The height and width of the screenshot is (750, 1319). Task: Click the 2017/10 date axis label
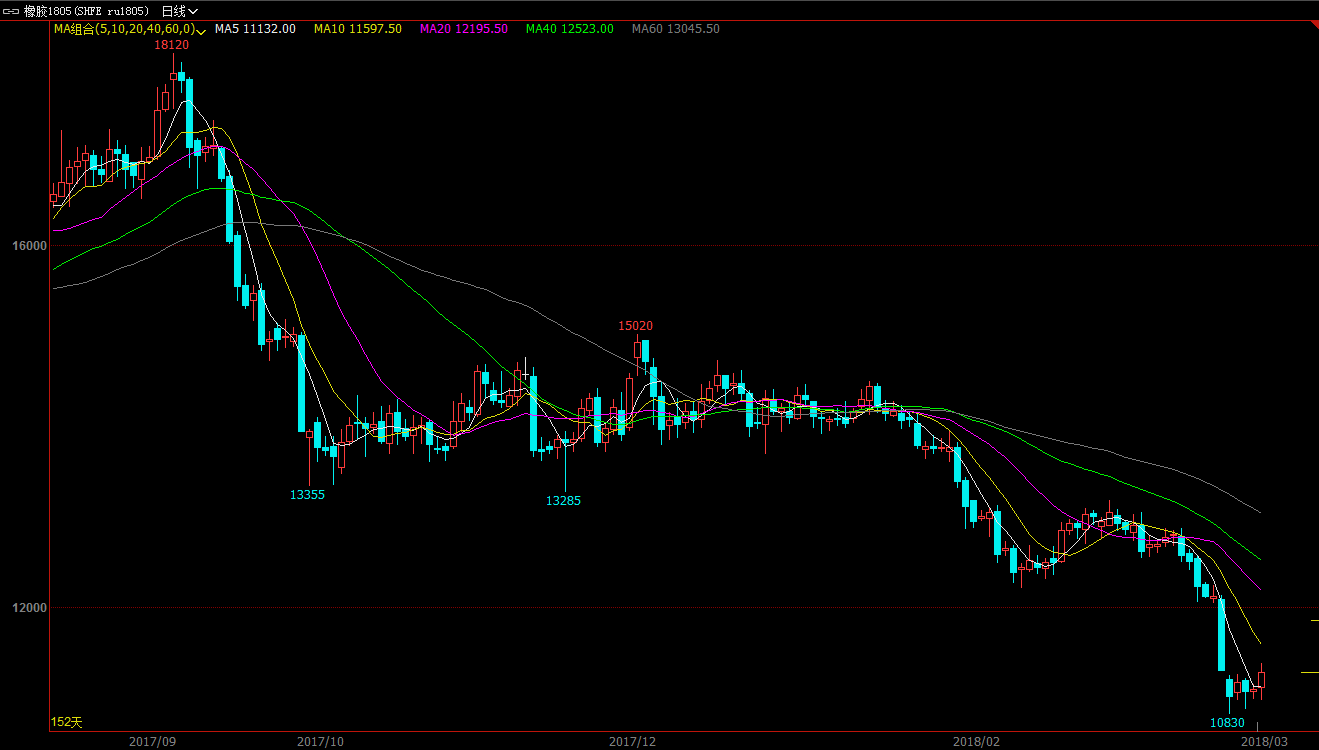(x=320, y=741)
